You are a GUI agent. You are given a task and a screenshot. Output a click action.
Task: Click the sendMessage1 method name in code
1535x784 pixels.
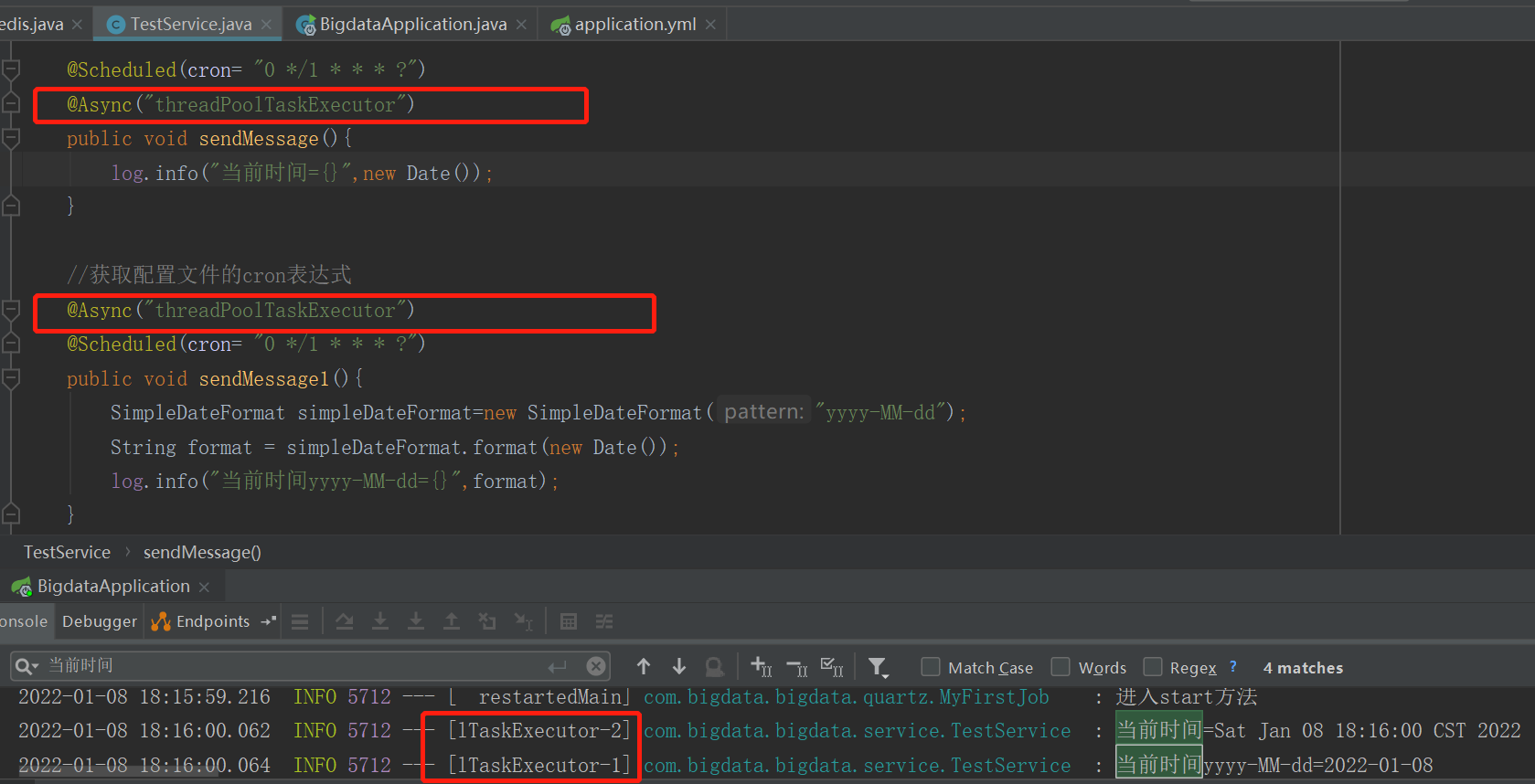[x=264, y=378]
